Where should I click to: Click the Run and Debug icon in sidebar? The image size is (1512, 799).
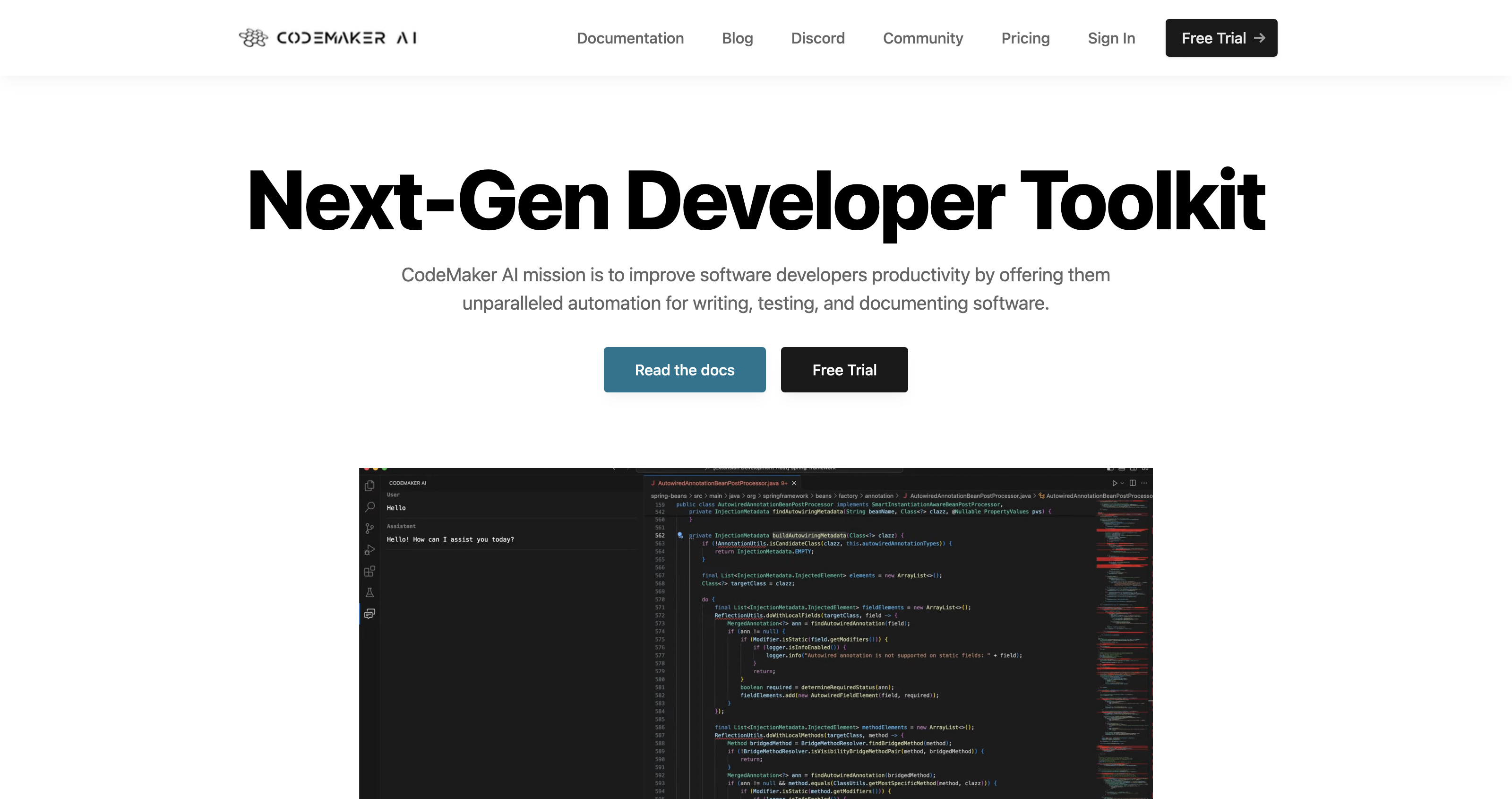(369, 550)
